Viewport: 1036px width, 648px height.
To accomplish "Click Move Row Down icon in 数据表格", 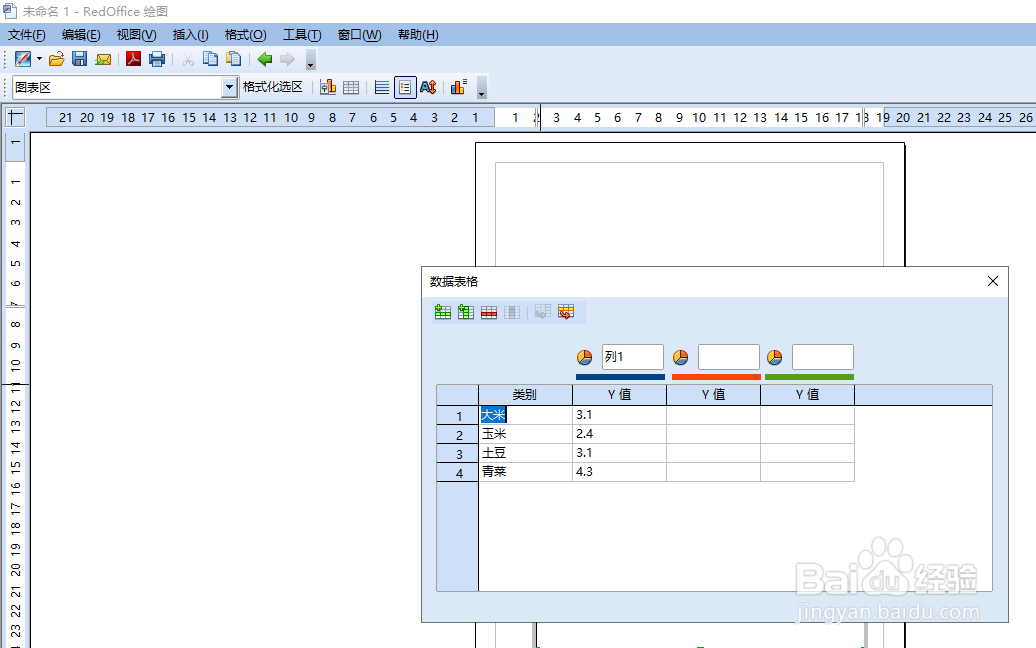I will click(x=566, y=312).
